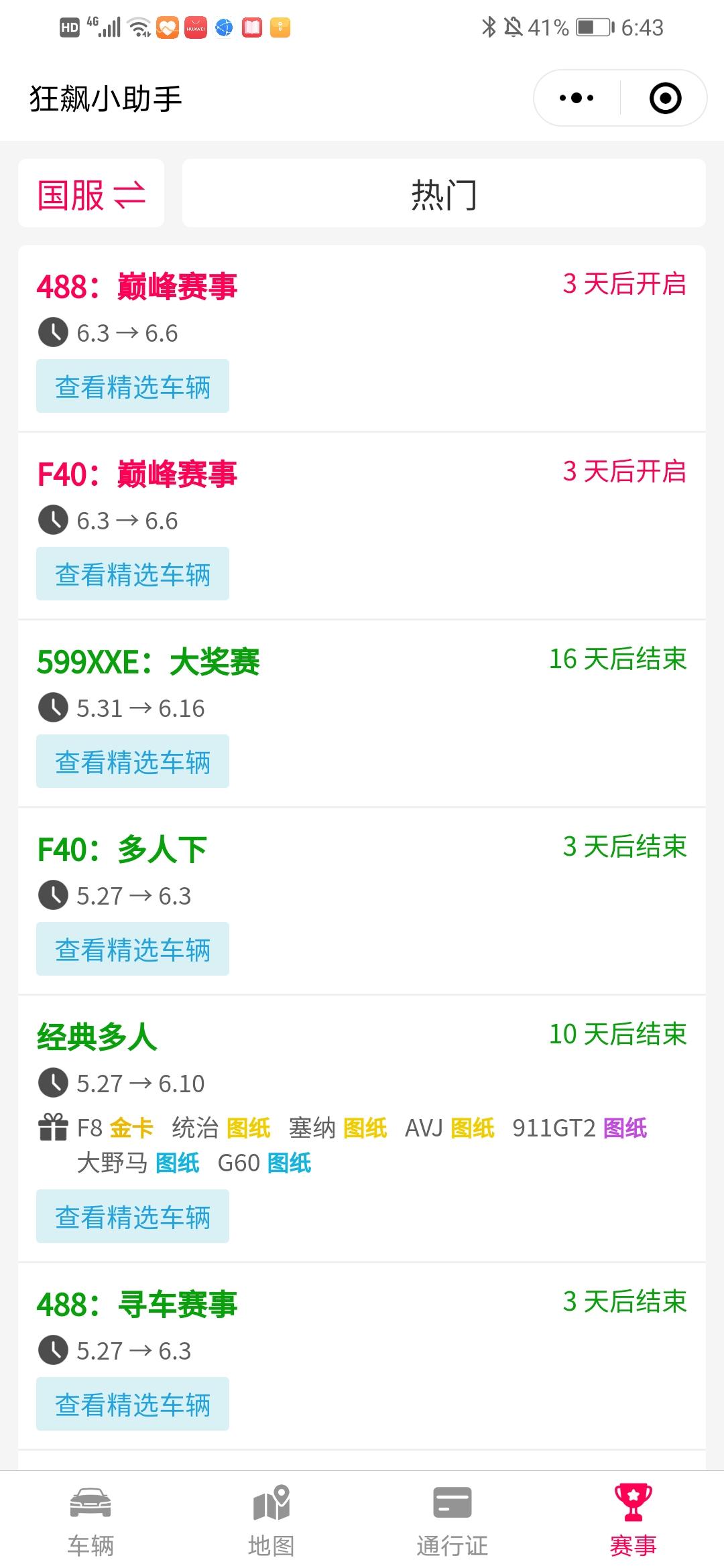Tap the mini program close target icon
This screenshot has height=1568, width=724.
666,98
